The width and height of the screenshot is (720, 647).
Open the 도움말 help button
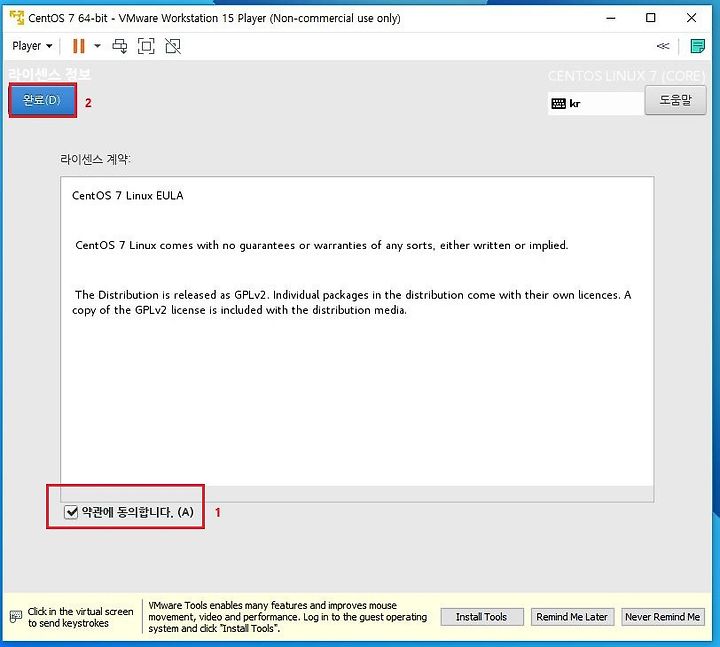point(675,100)
